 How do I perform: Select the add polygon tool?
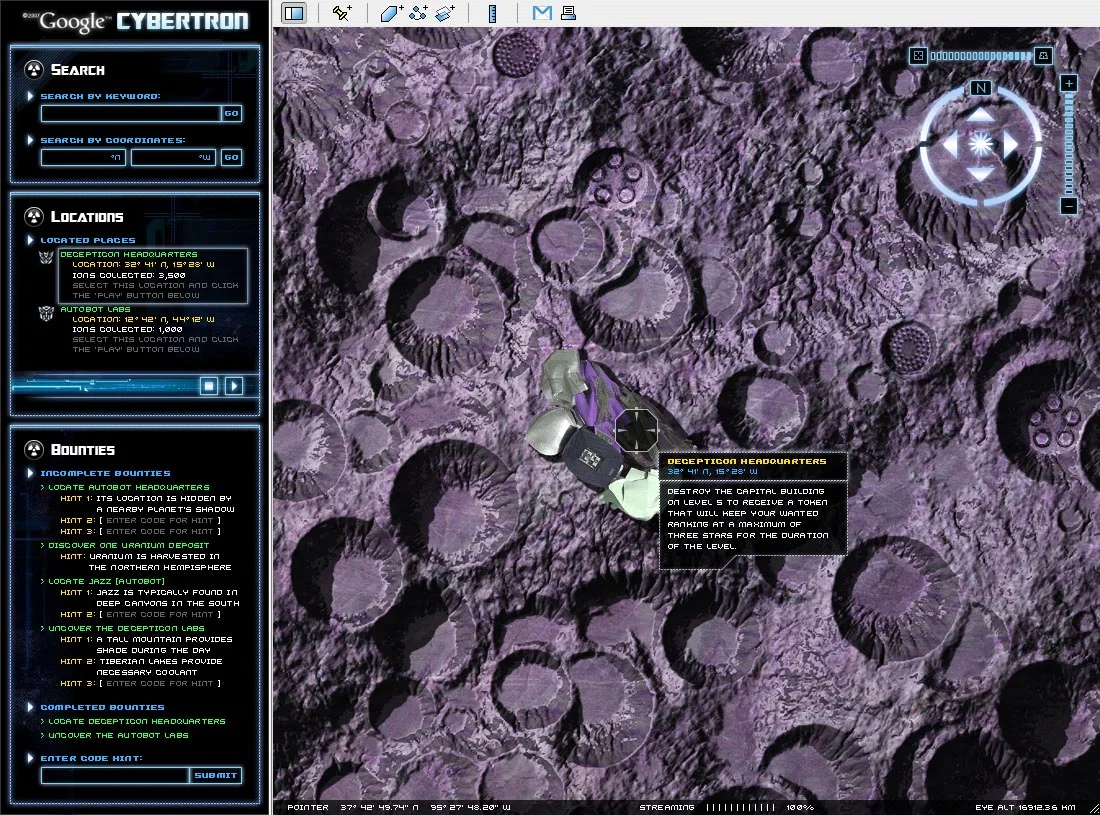tap(391, 13)
